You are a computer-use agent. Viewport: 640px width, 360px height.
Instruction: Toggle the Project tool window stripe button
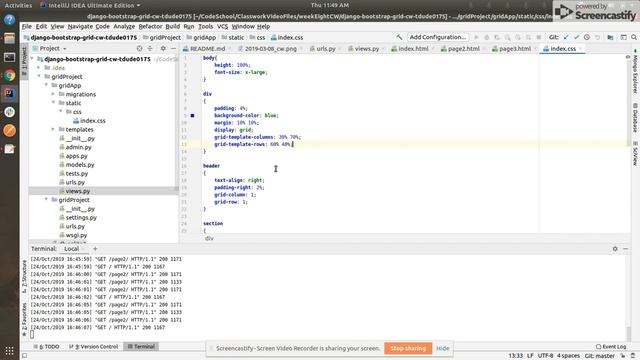(x=24, y=62)
